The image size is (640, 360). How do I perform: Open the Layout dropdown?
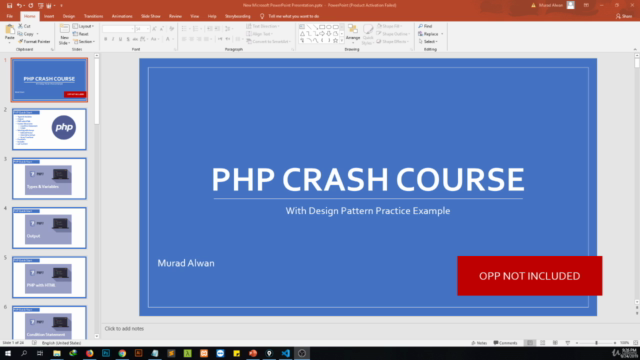coord(84,26)
